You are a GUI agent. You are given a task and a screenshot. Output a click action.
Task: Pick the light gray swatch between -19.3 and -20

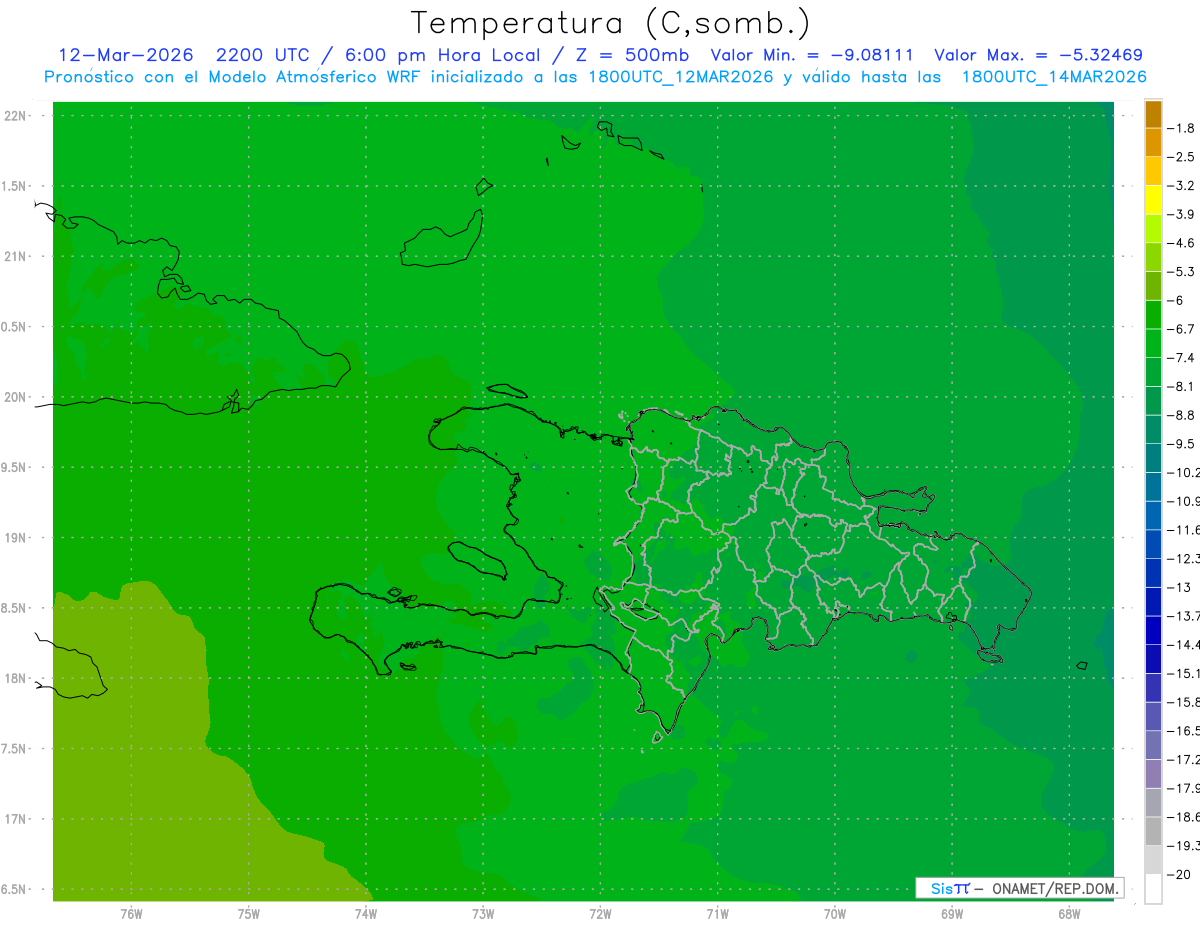click(x=1153, y=860)
